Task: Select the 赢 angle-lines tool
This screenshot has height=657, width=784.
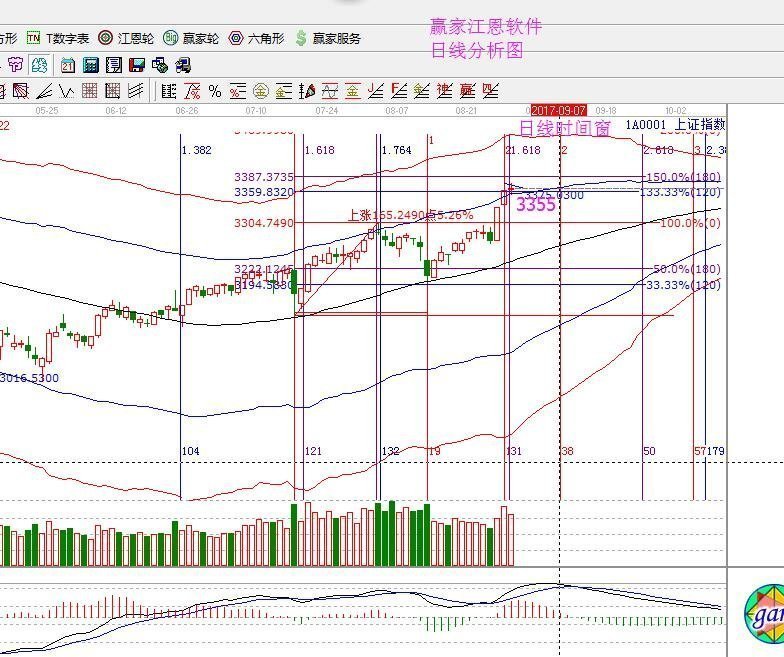Action: pyautogui.click(x=468, y=91)
